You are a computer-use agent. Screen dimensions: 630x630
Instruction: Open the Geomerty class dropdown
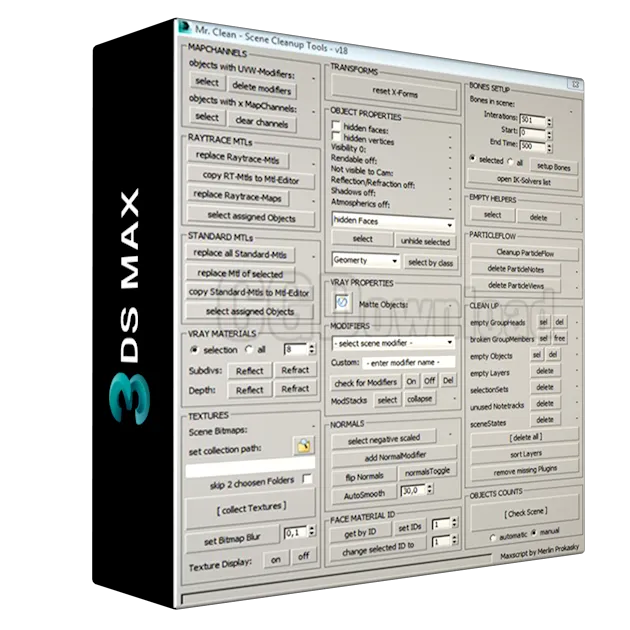[x=366, y=260]
